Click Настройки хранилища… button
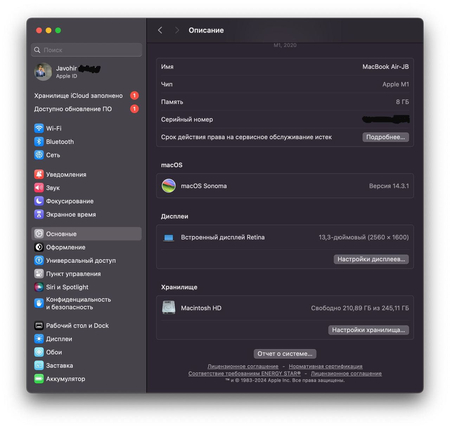 [x=369, y=330]
